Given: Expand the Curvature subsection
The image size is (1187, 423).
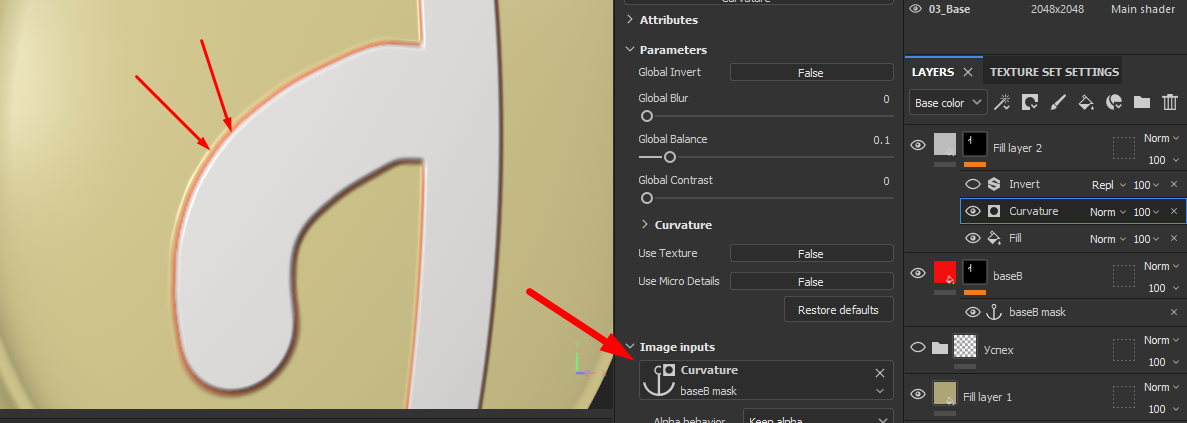Looking at the screenshot, I should coord(645,225).
